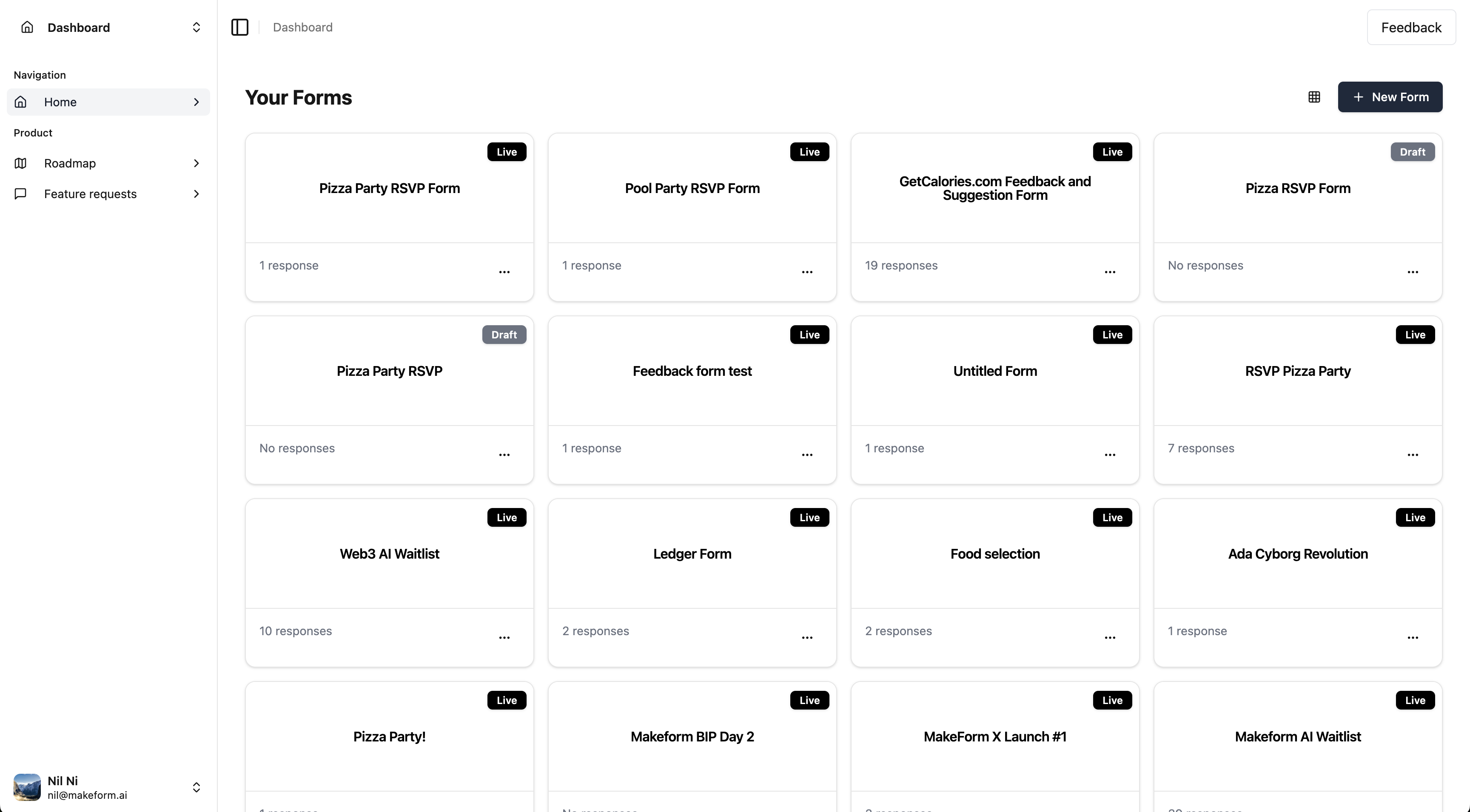
Task: Click the Feature requests speech bubble icon
Action: (x=20, y=193)
